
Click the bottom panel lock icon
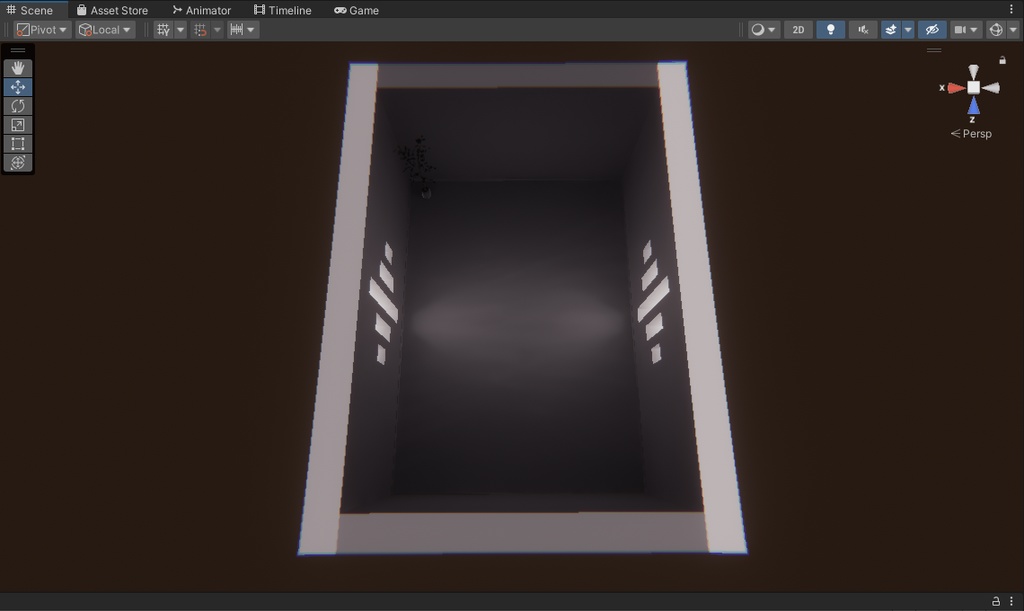[996, 601]
